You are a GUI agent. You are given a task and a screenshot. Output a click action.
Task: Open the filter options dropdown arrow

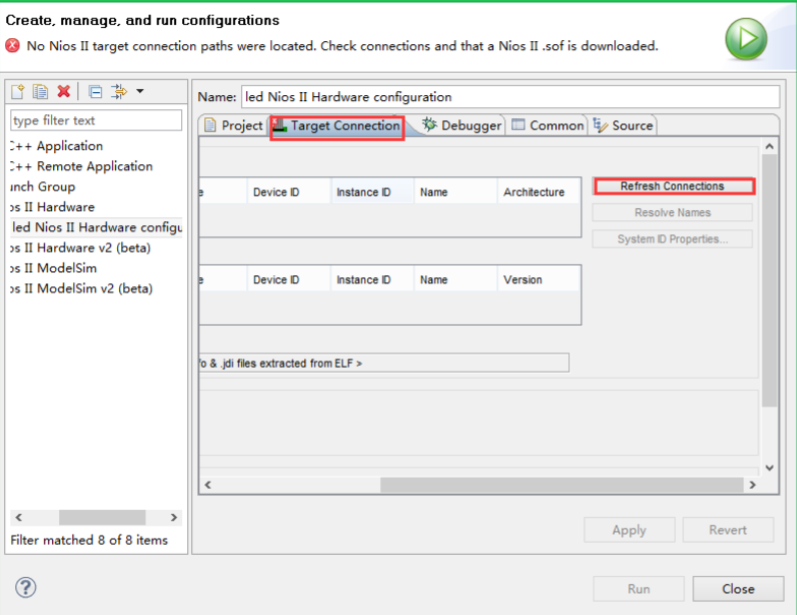140,92
